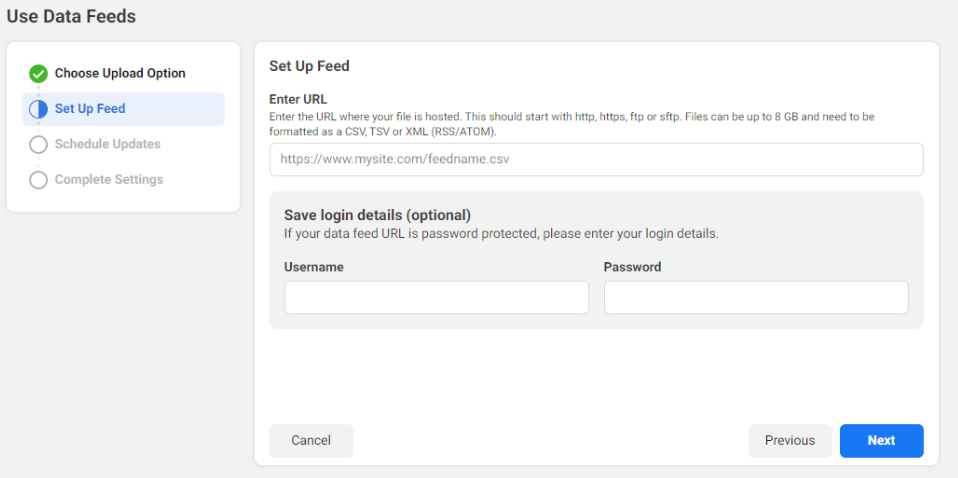Go back with the Previous button

790,441
